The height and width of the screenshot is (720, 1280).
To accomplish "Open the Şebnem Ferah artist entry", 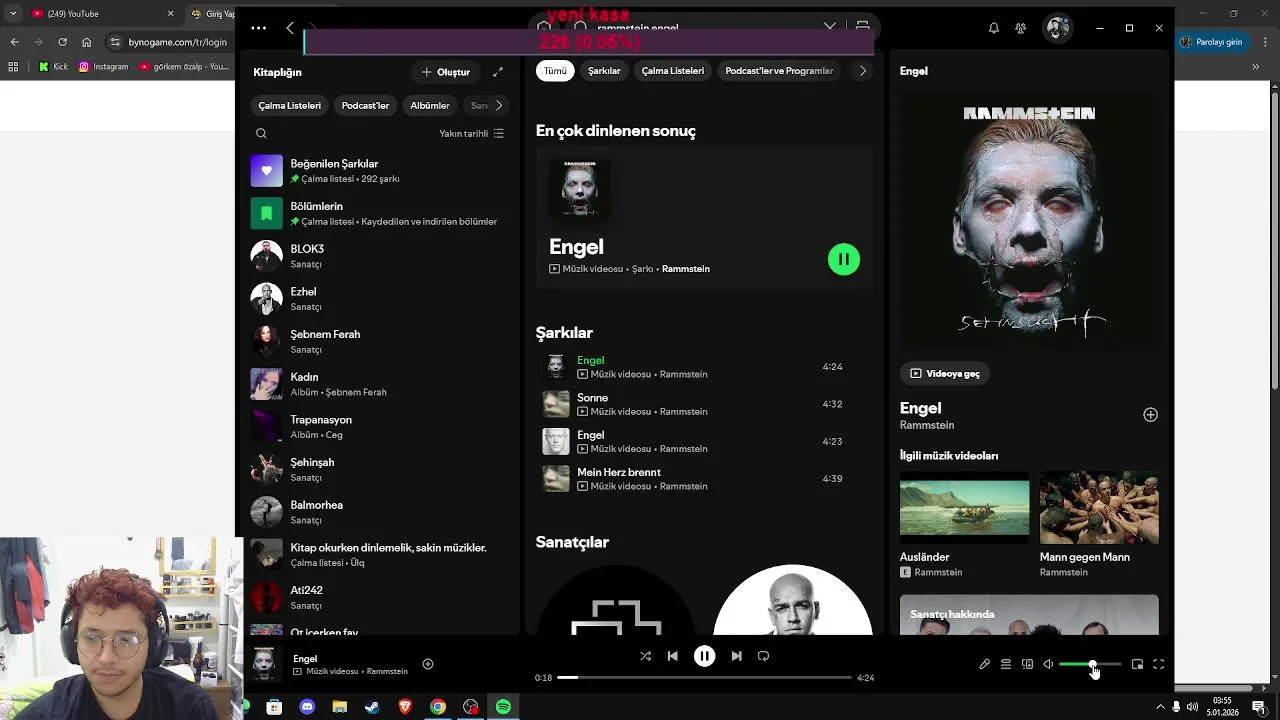I will [380, 341].
